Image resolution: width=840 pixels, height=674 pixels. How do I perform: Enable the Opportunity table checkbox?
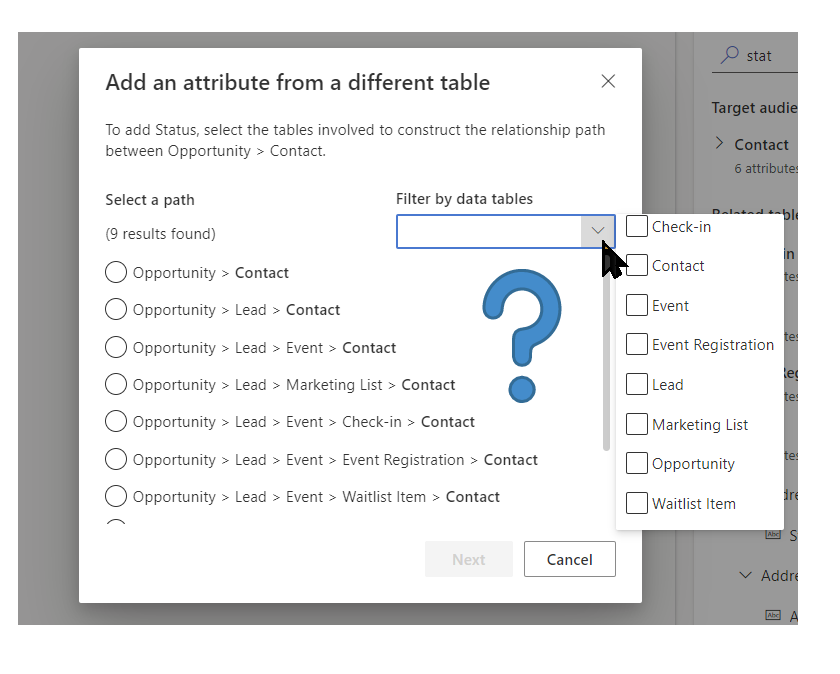coord(636,463)
